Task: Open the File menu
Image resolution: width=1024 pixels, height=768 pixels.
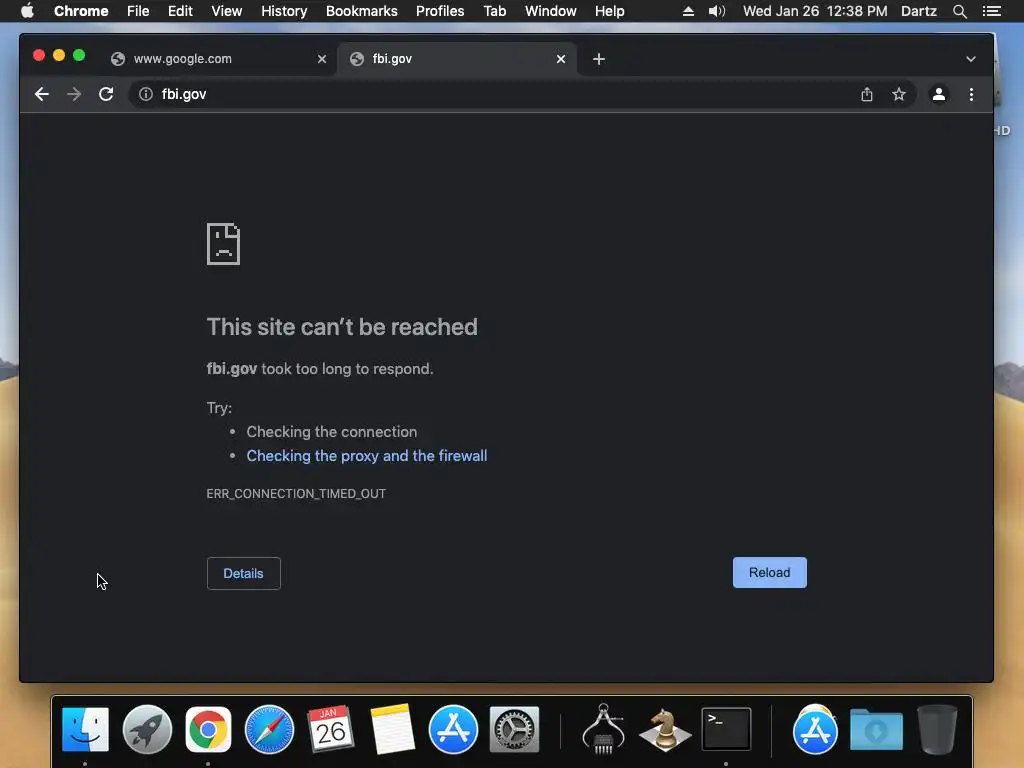Action: point(138,11)
